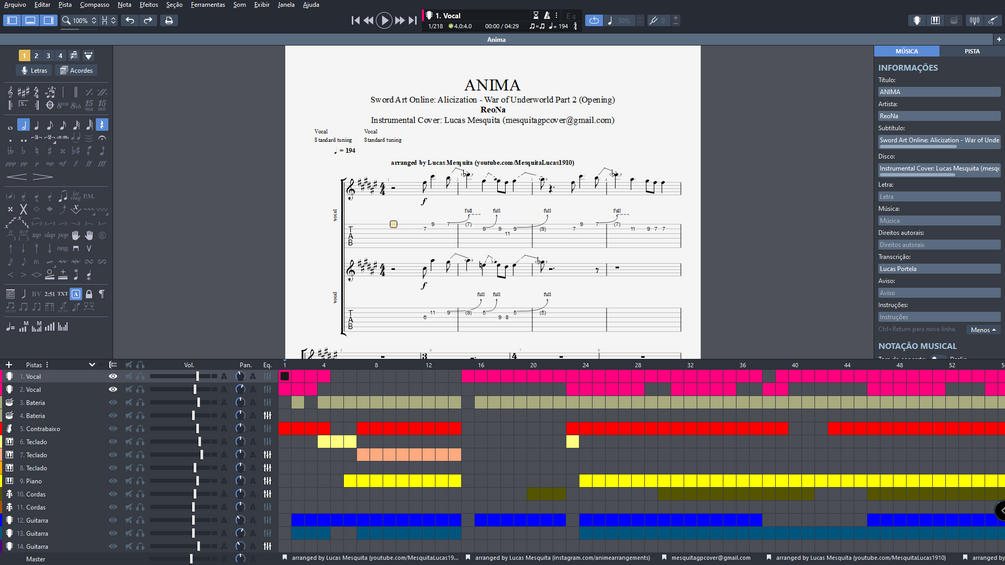Click the Print icon
The image size is (1005, 565).
click(169, 20)
